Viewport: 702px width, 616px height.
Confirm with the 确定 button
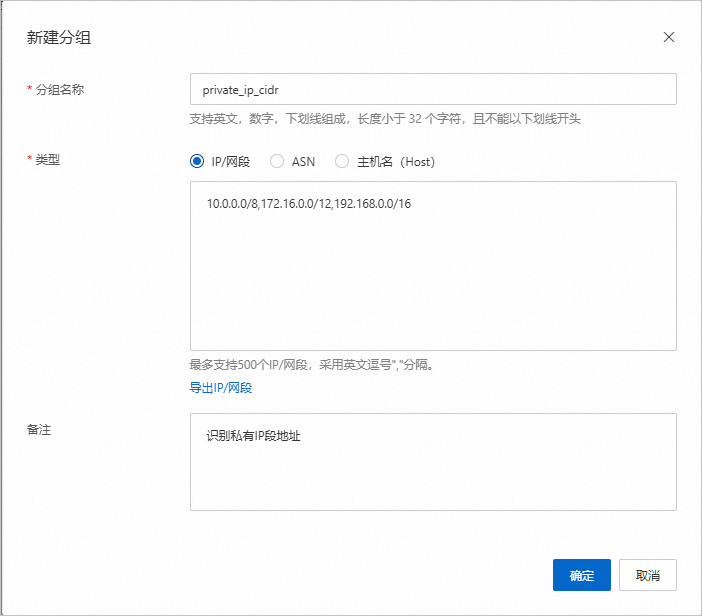582,575
